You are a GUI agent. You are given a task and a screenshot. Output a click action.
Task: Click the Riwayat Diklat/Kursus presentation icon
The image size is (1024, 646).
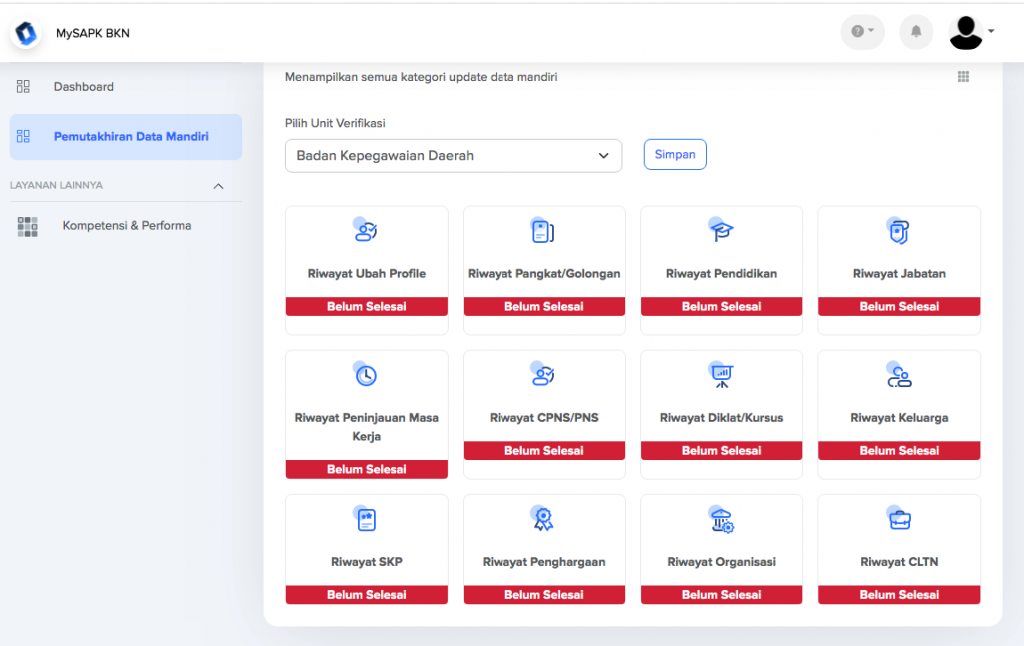coord(721,375)
